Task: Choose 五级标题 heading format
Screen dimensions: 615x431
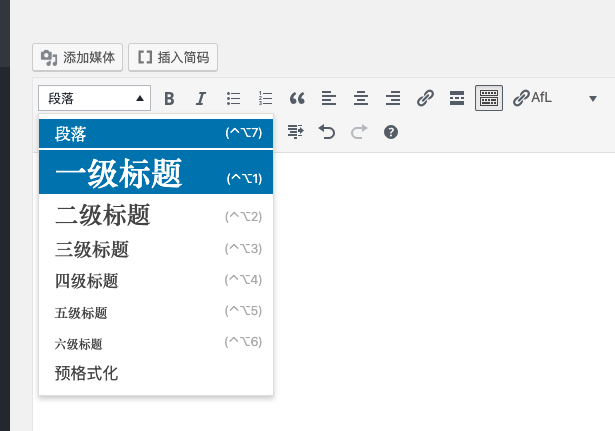Action: click(156, 312)
